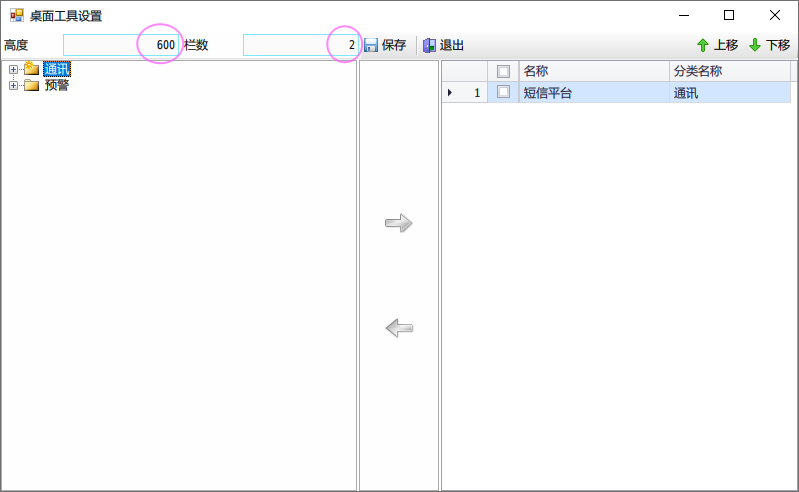799x492 pixels.
Task: Click the 名称 column header
Action: (594, 71)
